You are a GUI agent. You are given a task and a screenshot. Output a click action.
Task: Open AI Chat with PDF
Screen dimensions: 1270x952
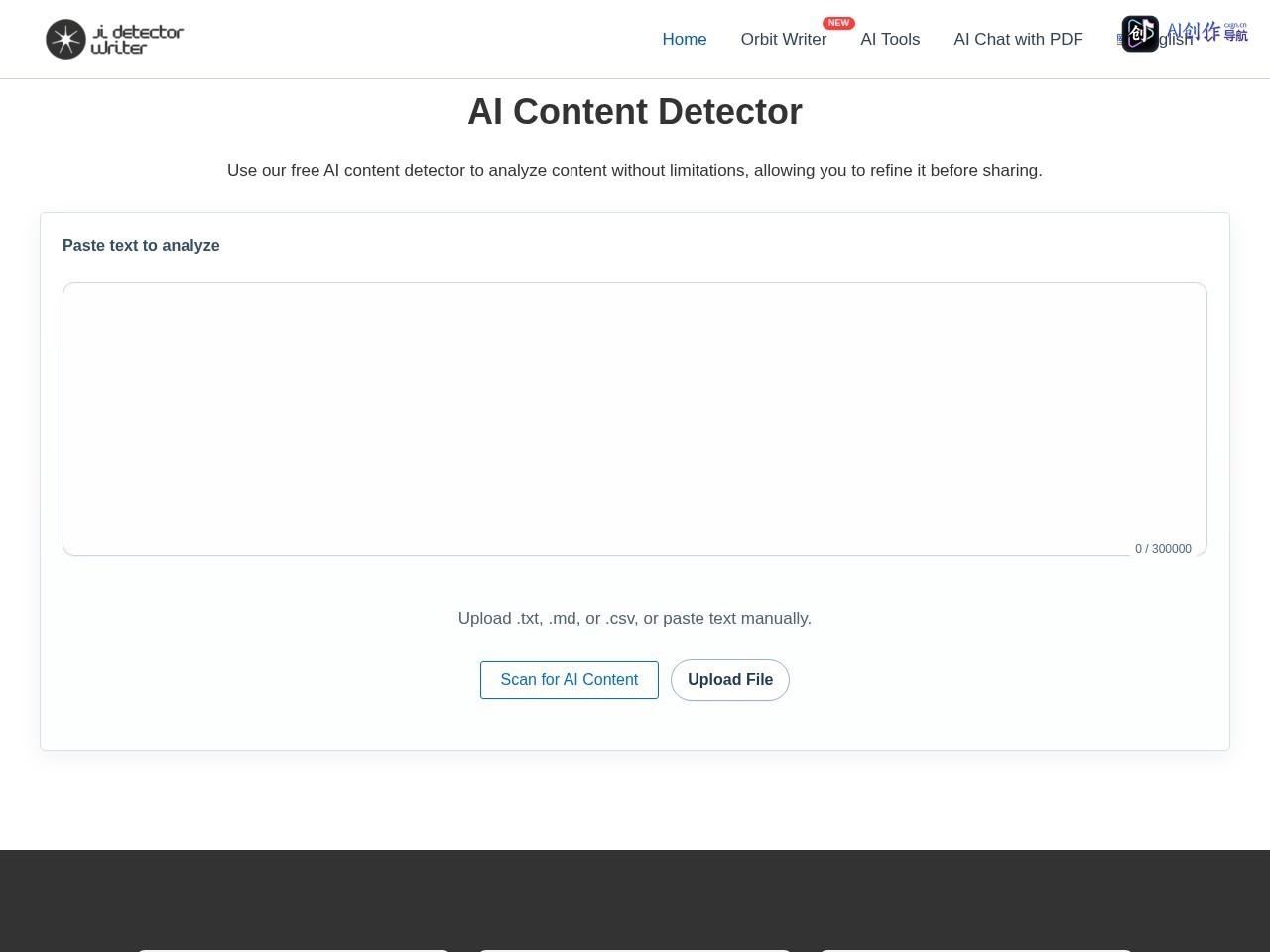(x=1018, y=39)
